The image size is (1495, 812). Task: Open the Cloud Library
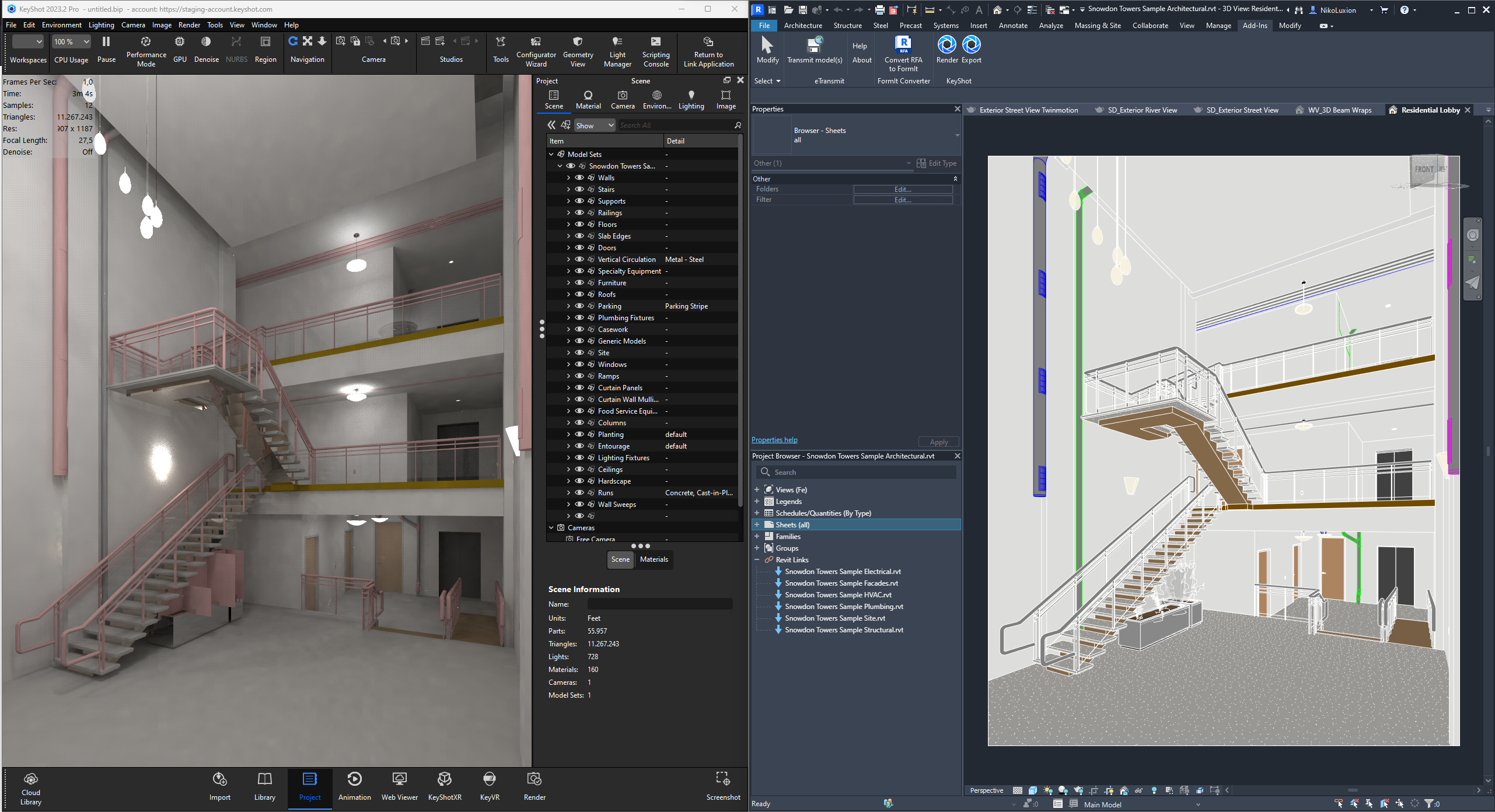pyautogui.click(x=31, y=779)
